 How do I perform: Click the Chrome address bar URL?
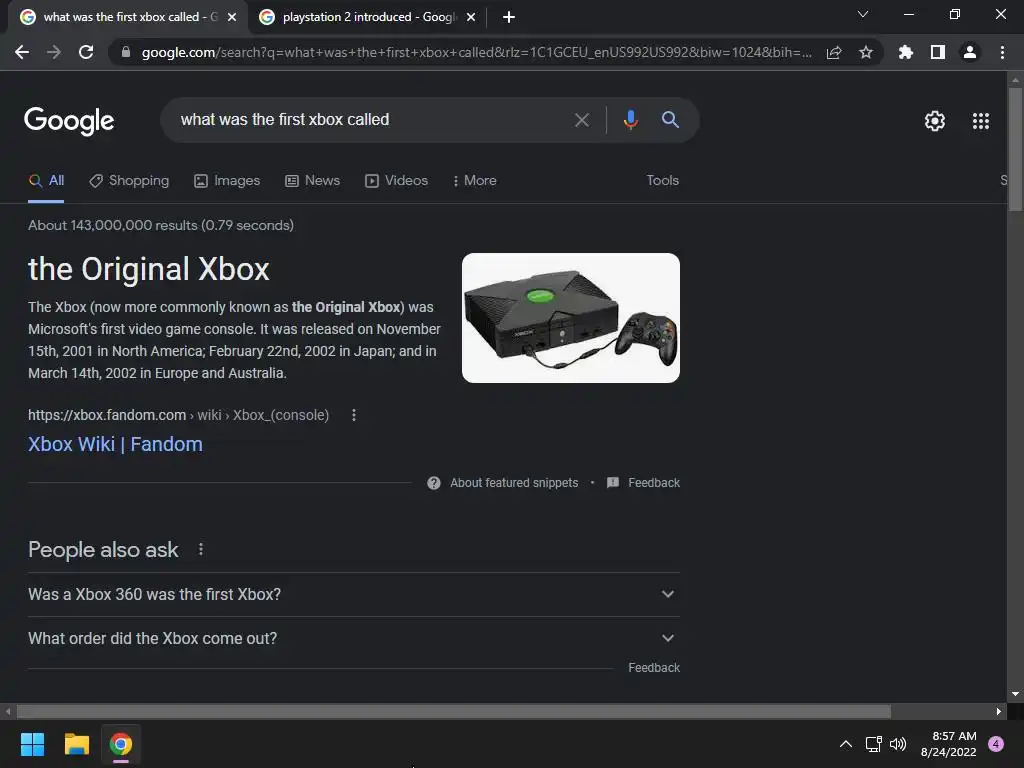(477, 52)
